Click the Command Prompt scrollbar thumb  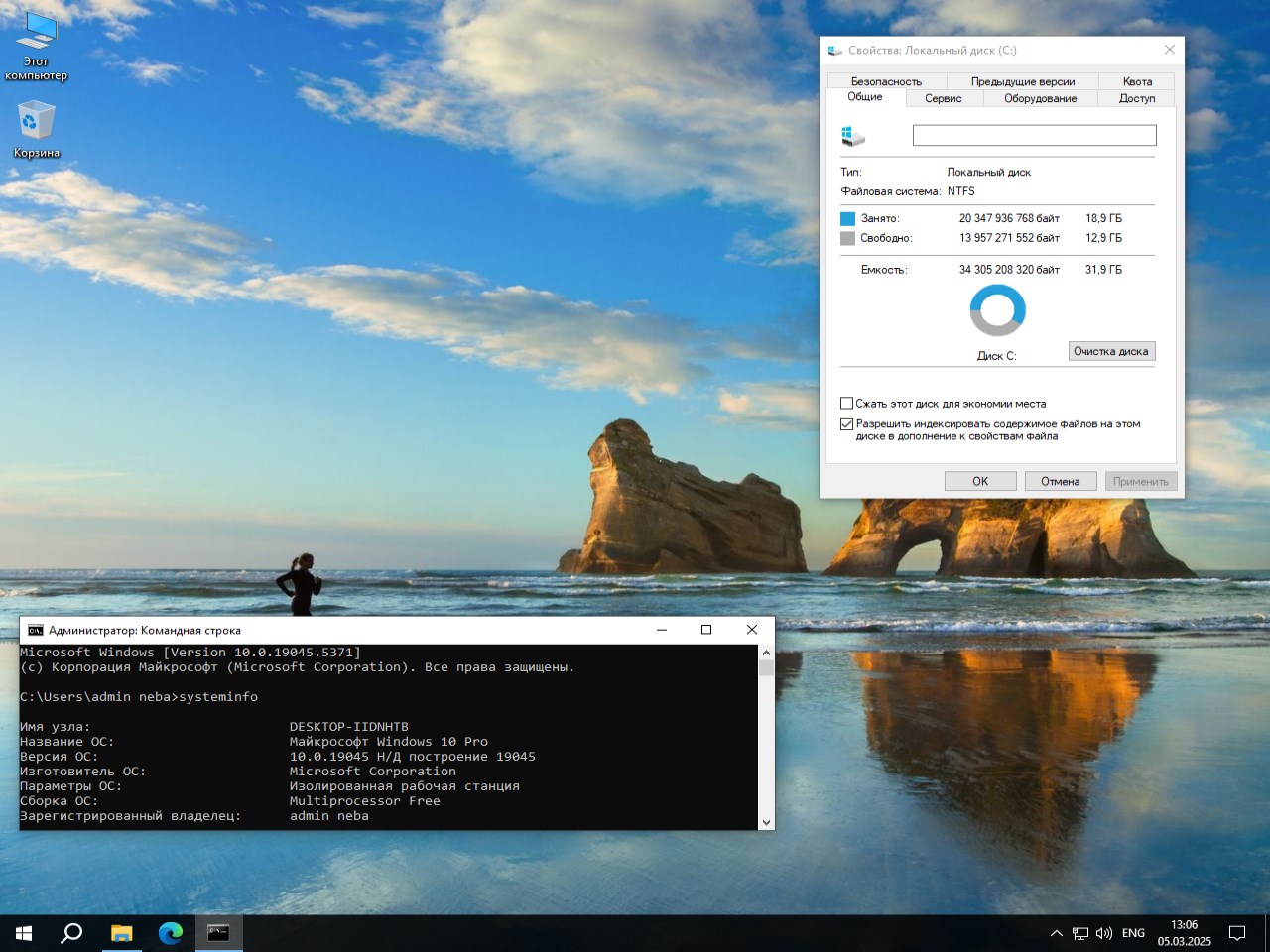[x=766, y=667]
